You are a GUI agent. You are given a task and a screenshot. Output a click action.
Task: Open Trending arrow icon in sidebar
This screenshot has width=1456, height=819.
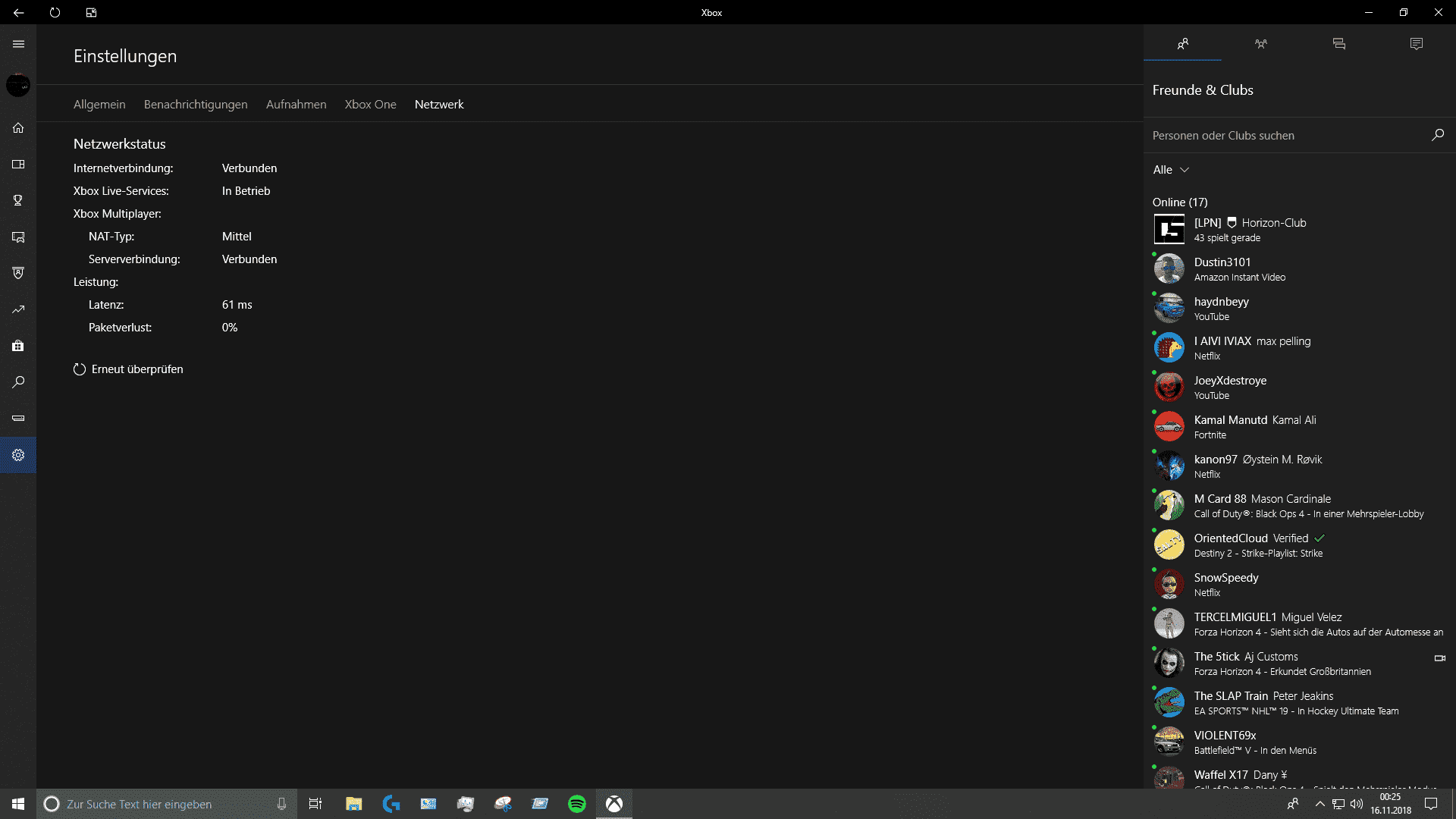pos(18,309)
